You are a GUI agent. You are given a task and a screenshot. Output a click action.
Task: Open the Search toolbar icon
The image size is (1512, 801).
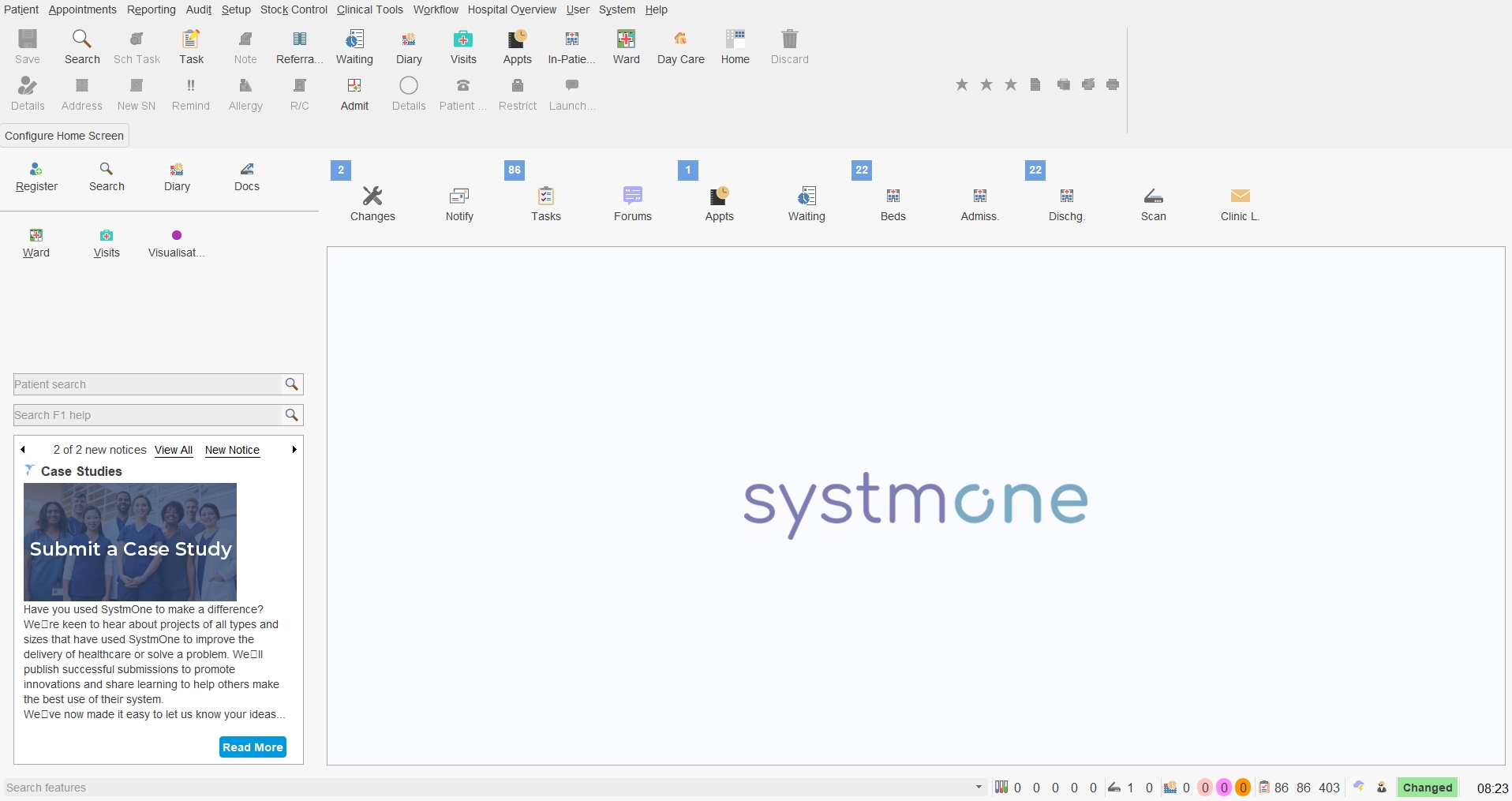point(82,47)
